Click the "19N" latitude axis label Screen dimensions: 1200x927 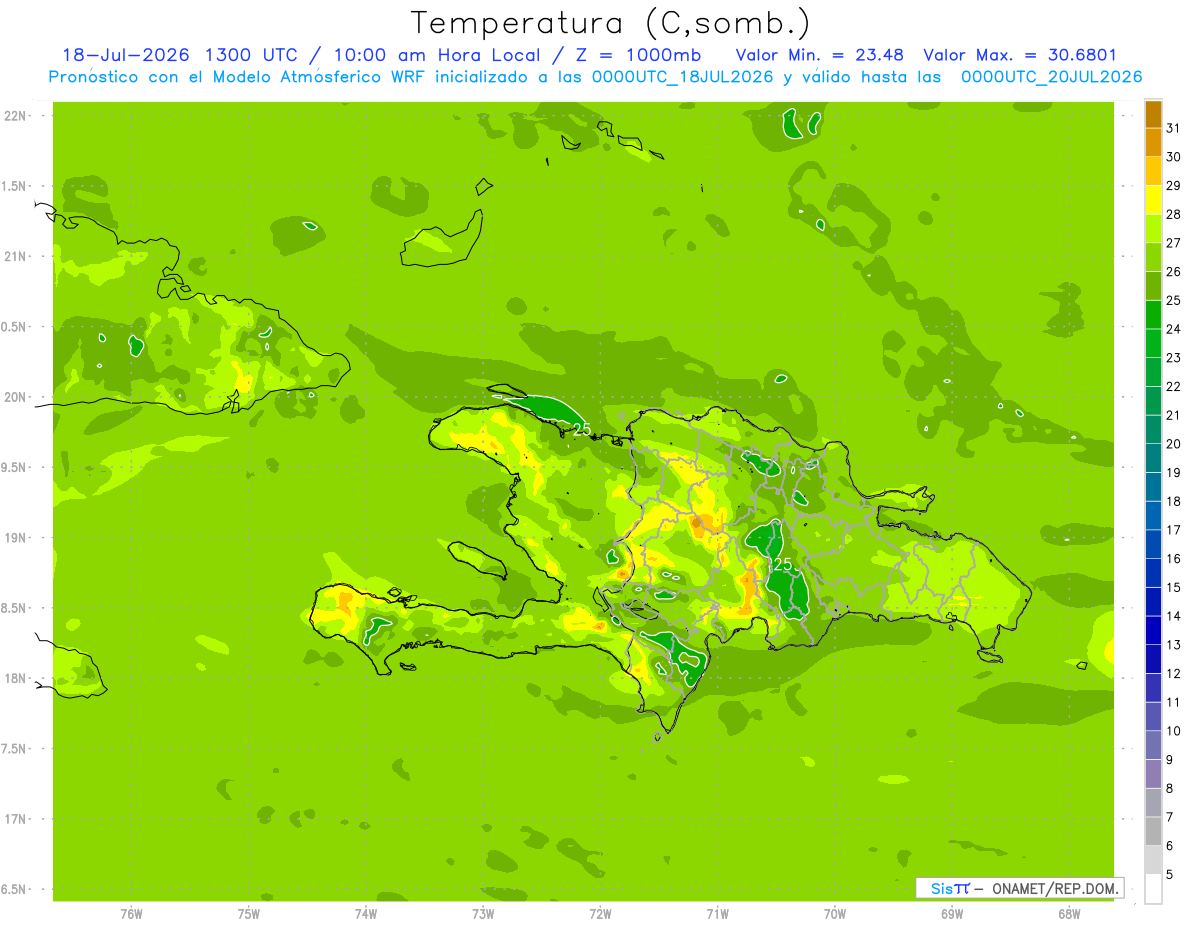(15, 538)
